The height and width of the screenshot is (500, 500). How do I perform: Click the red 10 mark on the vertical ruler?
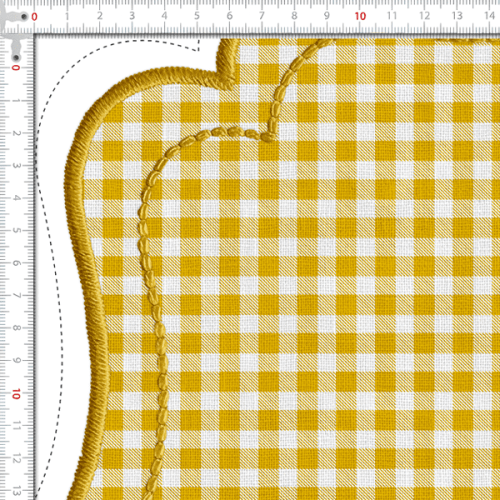(16, 394)
